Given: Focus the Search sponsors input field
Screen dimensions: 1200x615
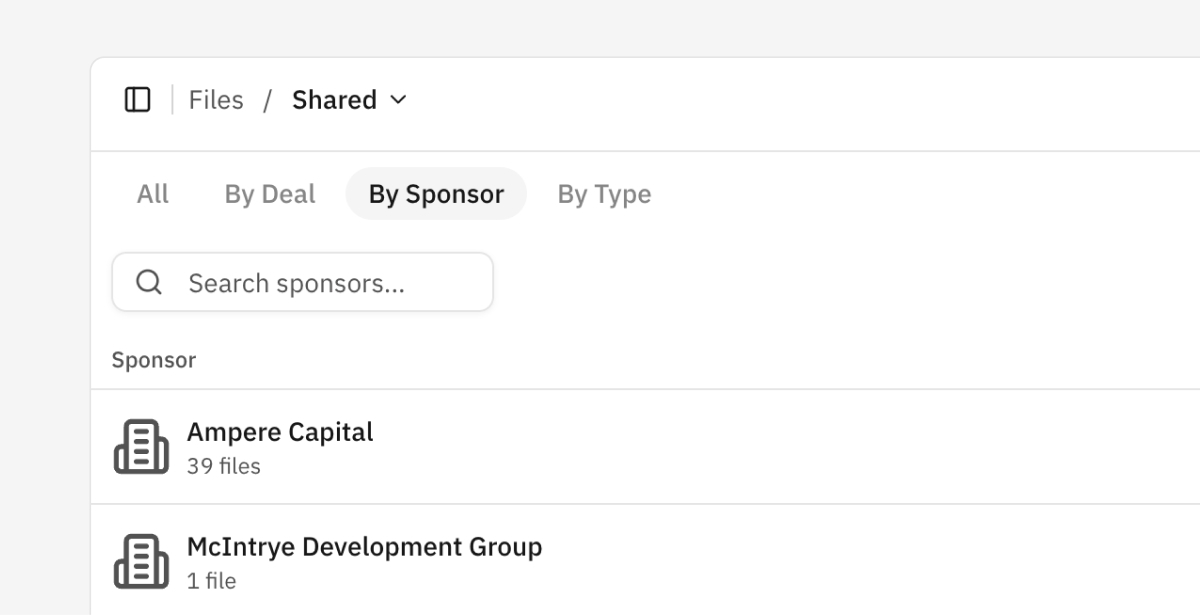Looking at the screenshot, I should point(320,283).
